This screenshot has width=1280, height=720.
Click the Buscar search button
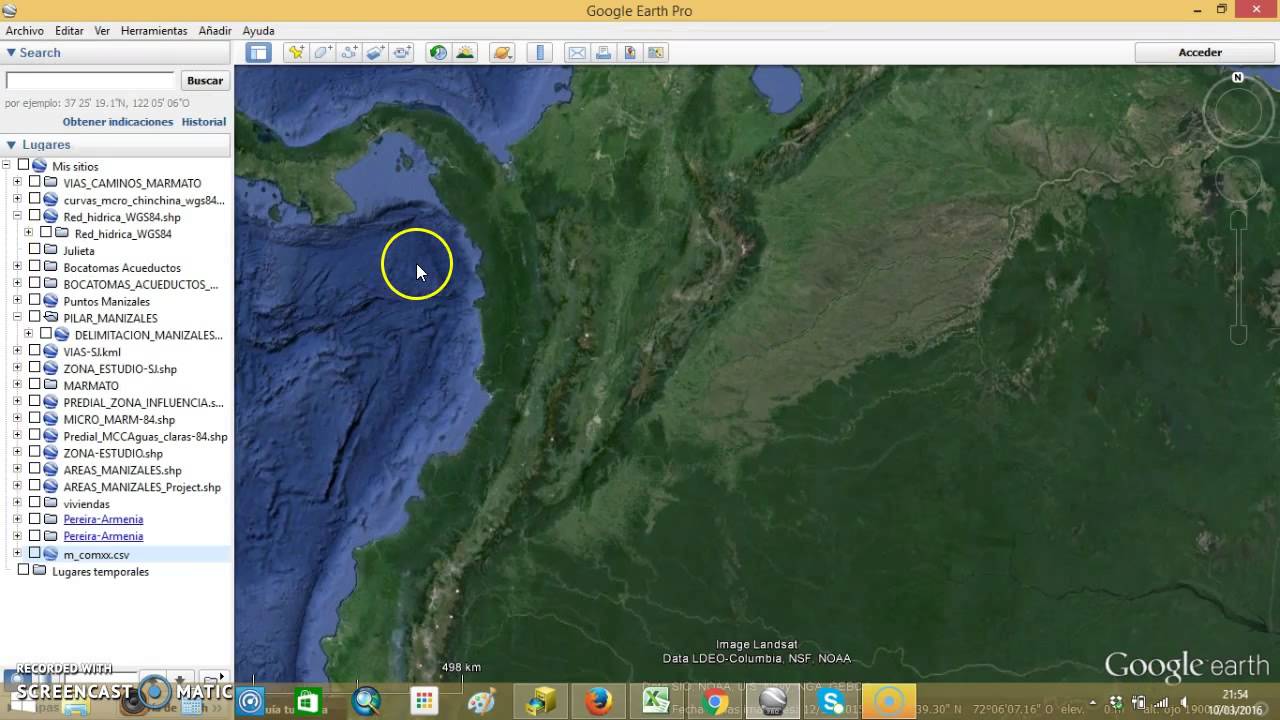[205, 80]
